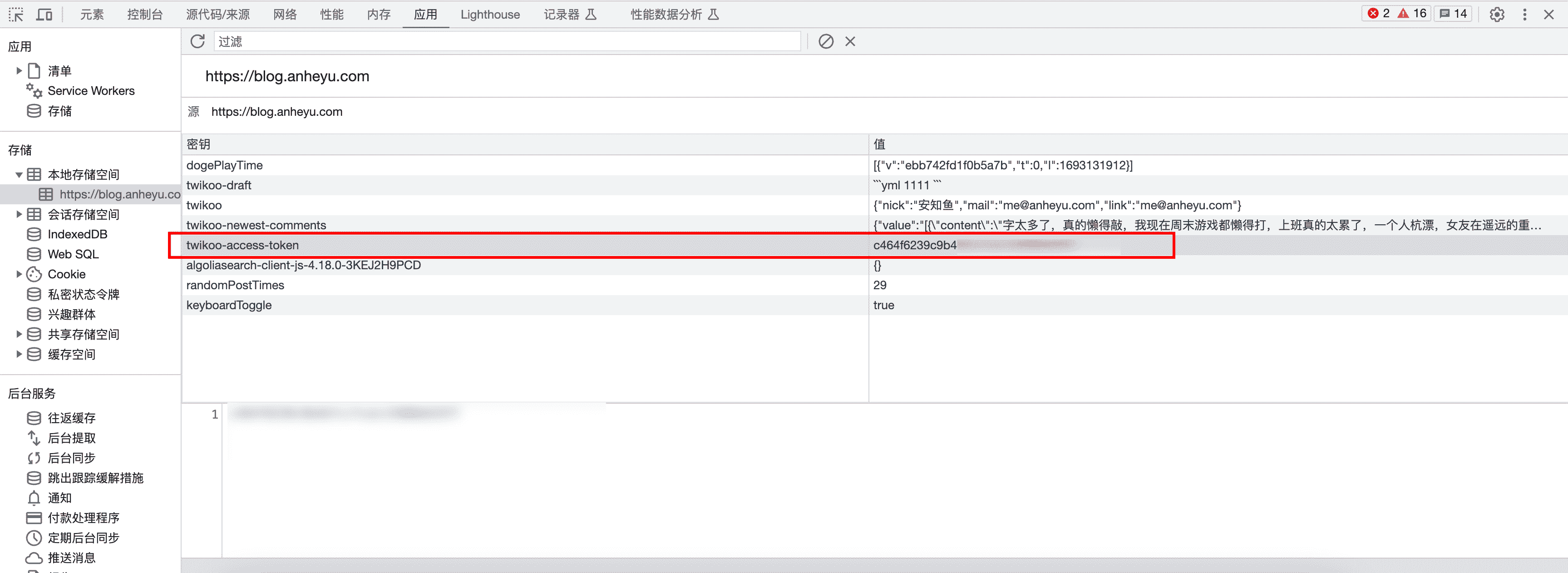Select the twikoo-draft key row
Viewport: 1568px width, 573px height.
525,186
